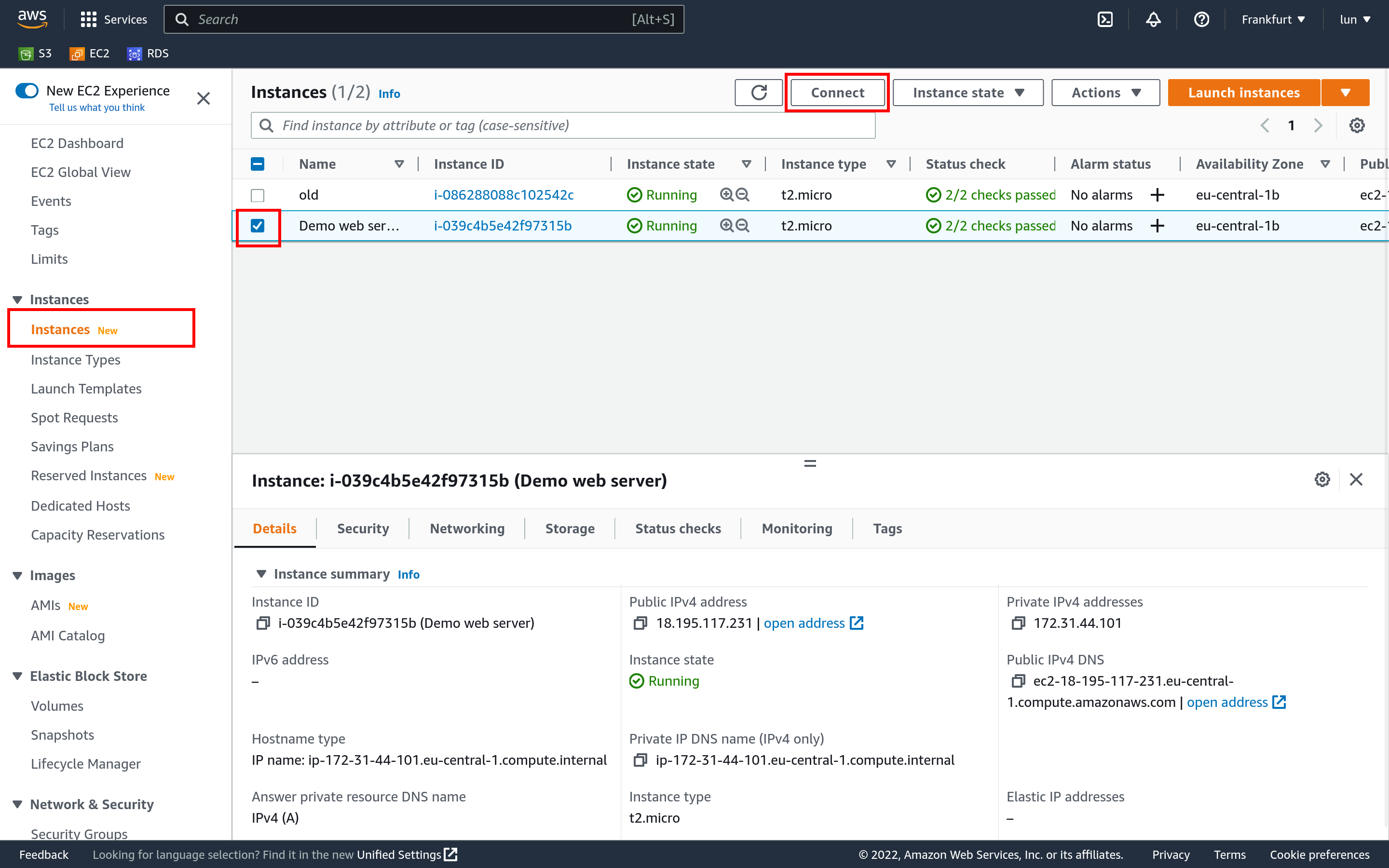Screen dimensions: 1389x868
Task: Switch to the Storage tab
Action: 570,528
